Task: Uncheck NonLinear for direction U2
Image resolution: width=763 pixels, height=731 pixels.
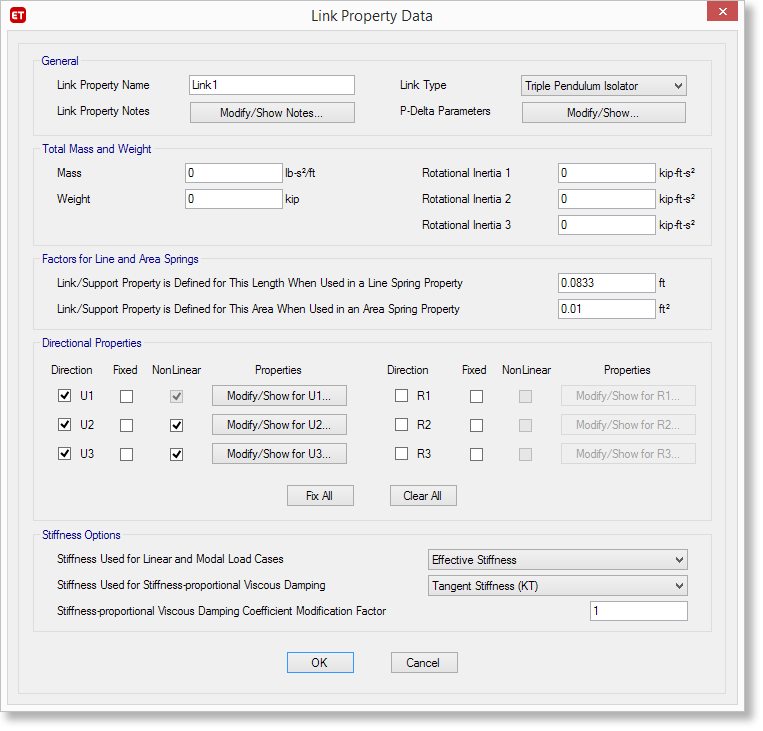Action: click(177, 426)
